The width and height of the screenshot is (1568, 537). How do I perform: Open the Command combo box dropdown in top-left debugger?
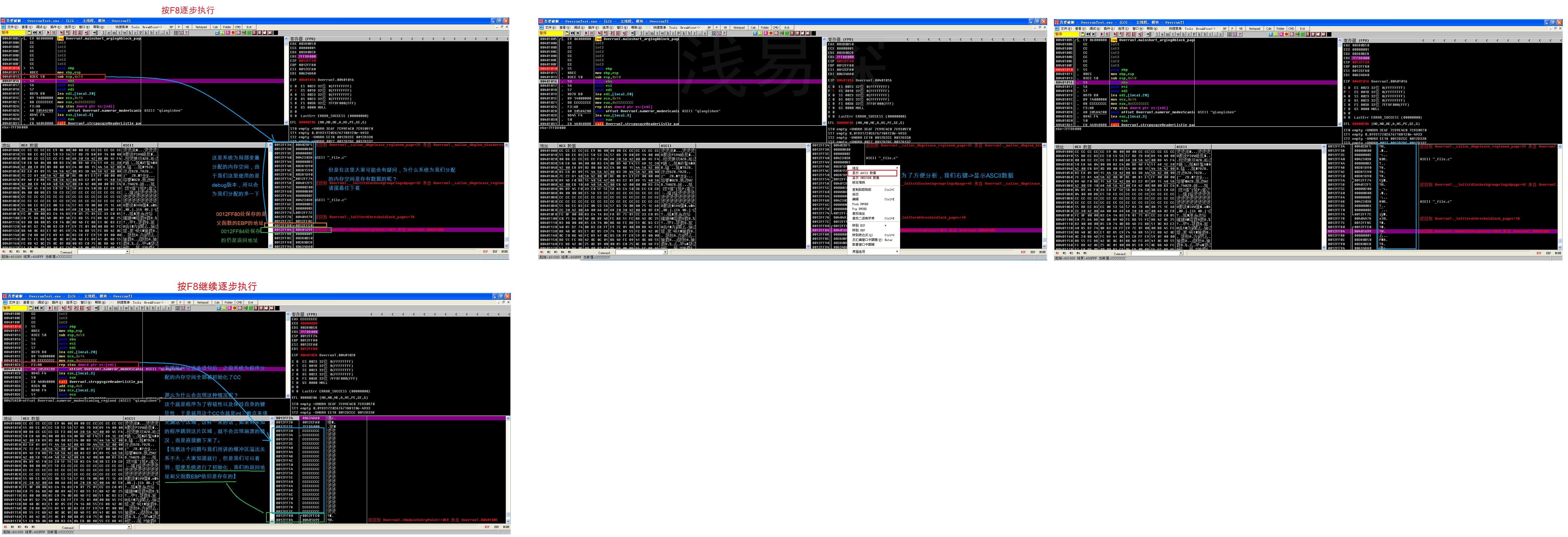pyautogui.click(x=127, y=252)
